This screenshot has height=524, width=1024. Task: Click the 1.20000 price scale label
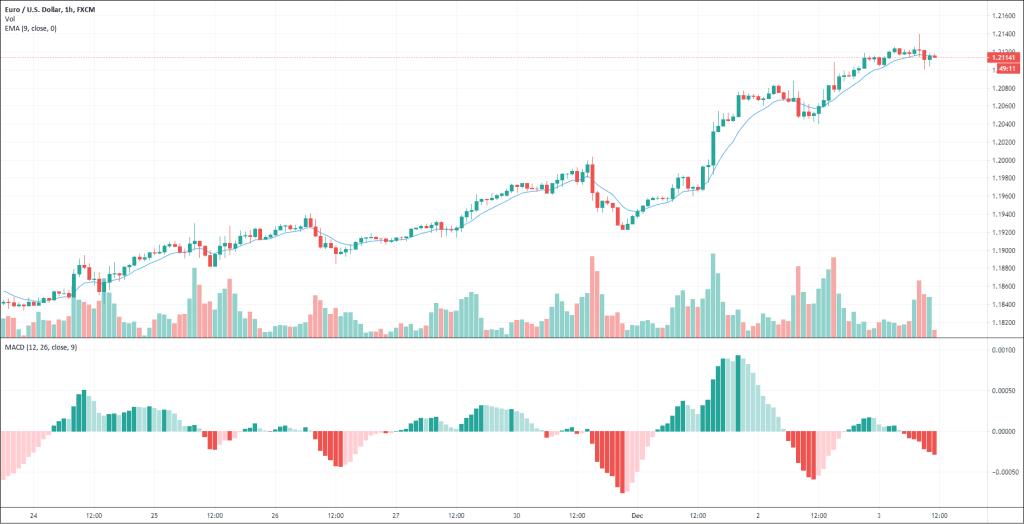click(1004, 160)
